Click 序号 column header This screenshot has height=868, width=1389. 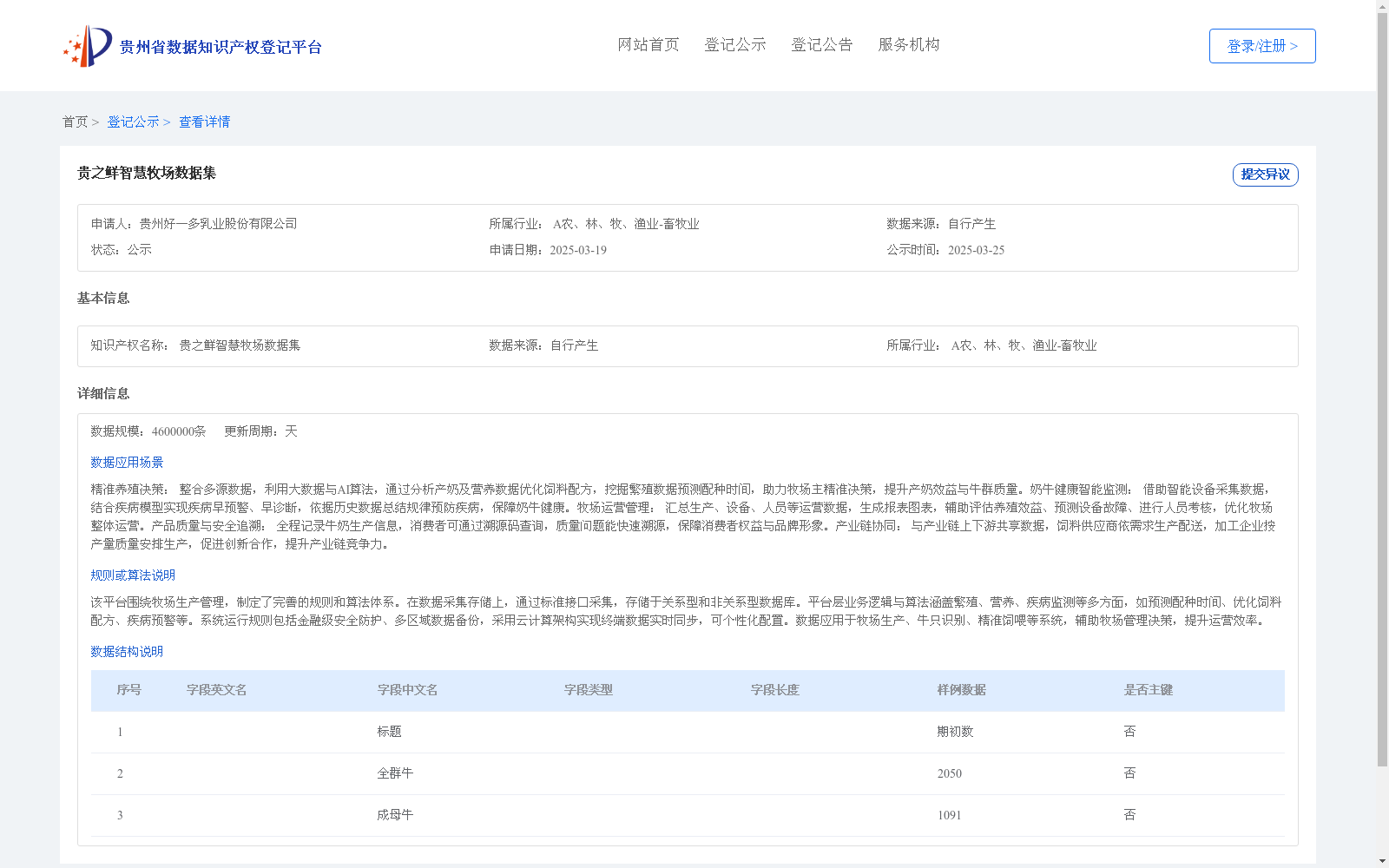pos(129,690)
